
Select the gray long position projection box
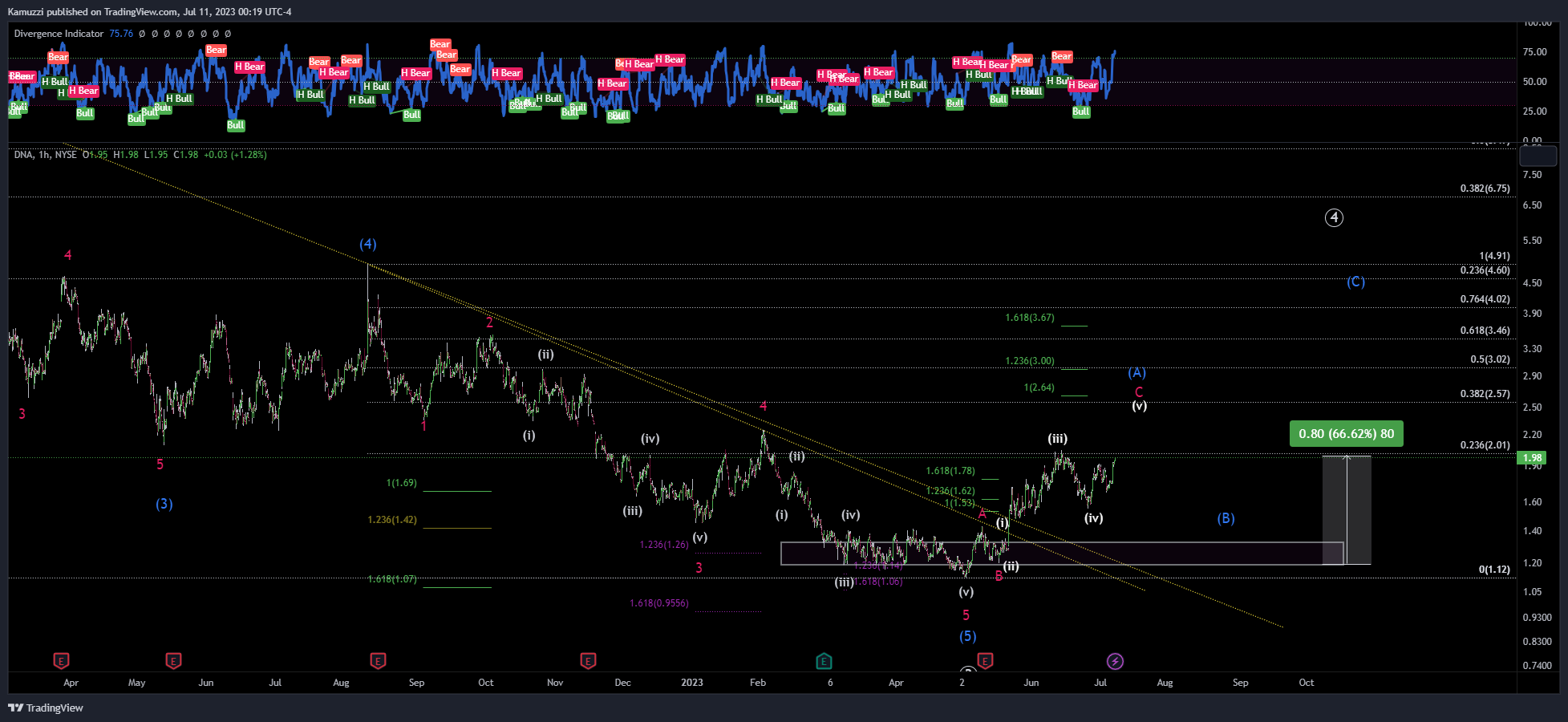[x=1347, y=509]
